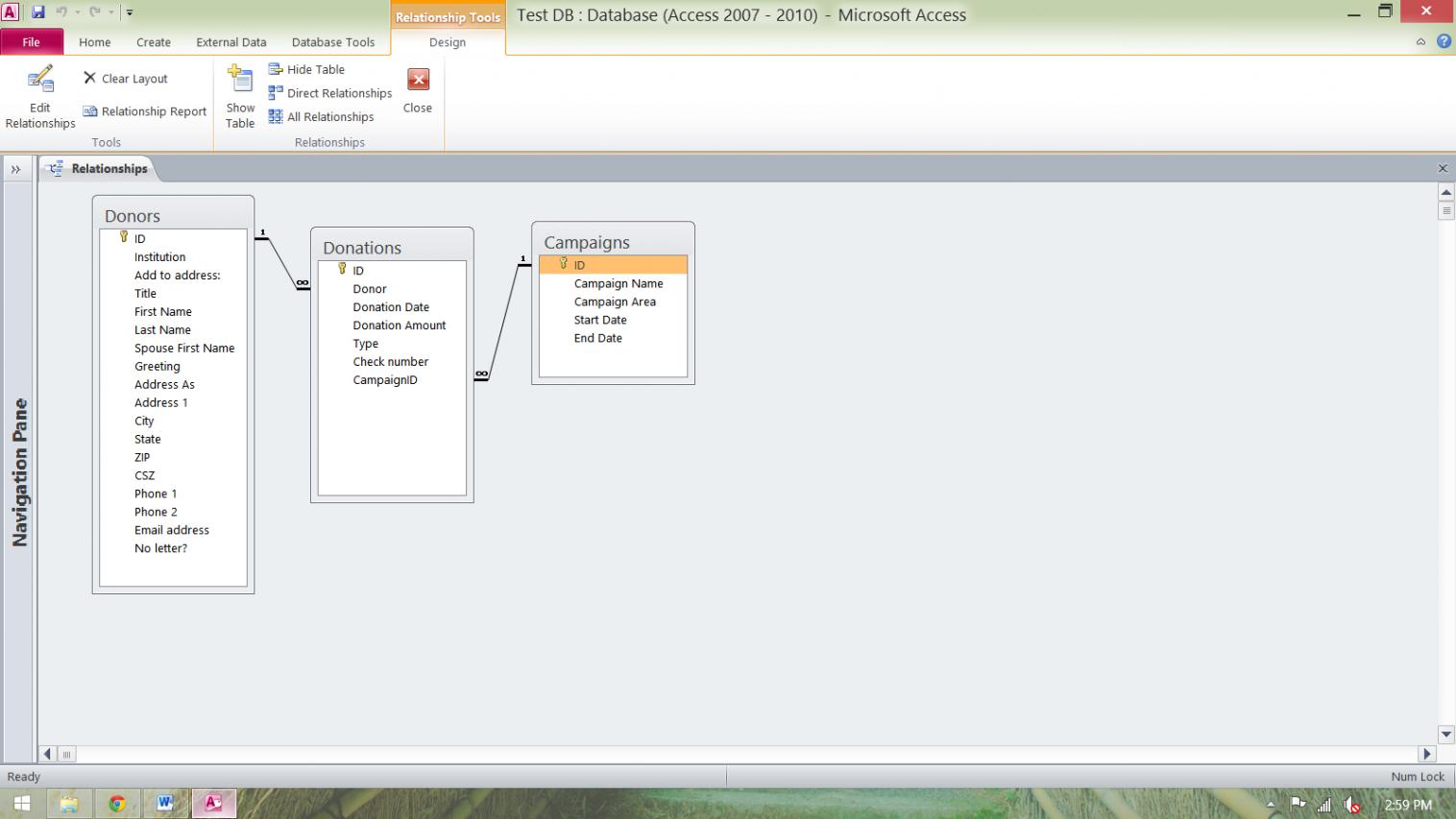Switch to the Create ribbon tab
Image resolution: width=1456 pixels, height=819 pixels.
point(154,42)
